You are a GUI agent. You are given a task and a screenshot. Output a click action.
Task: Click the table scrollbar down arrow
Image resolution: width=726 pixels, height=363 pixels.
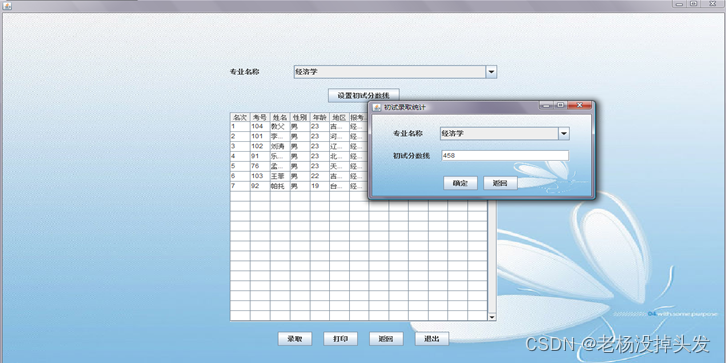pos(492,317)
